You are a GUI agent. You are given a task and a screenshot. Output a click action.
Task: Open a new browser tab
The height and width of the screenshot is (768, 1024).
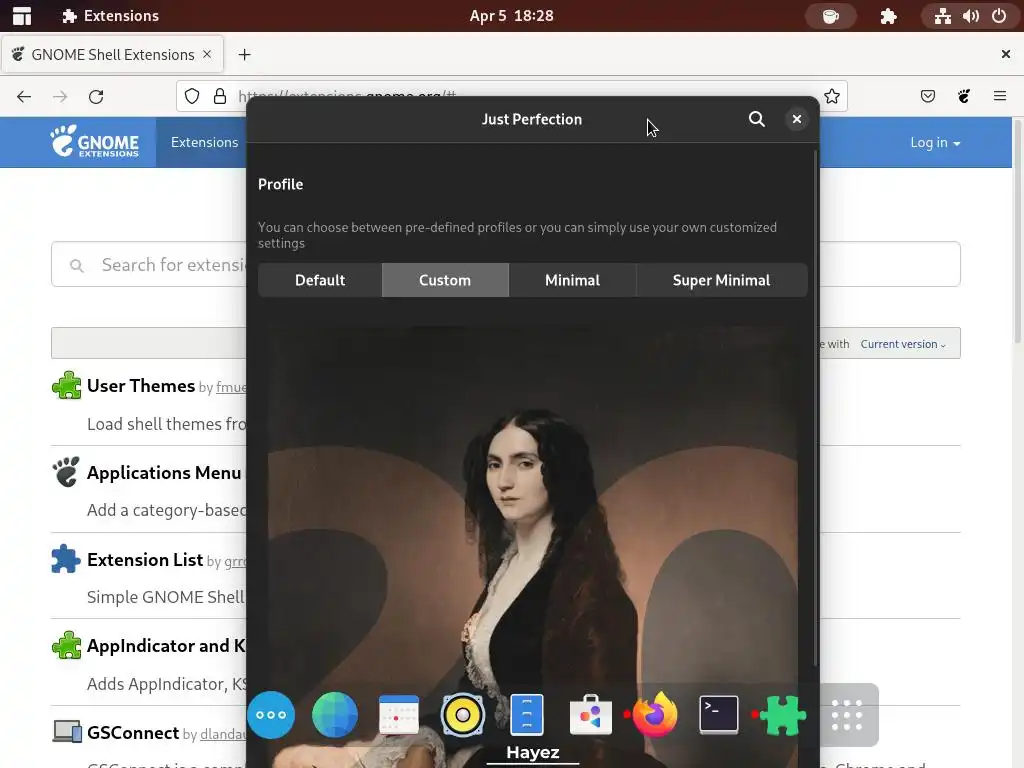coord(244,54)
